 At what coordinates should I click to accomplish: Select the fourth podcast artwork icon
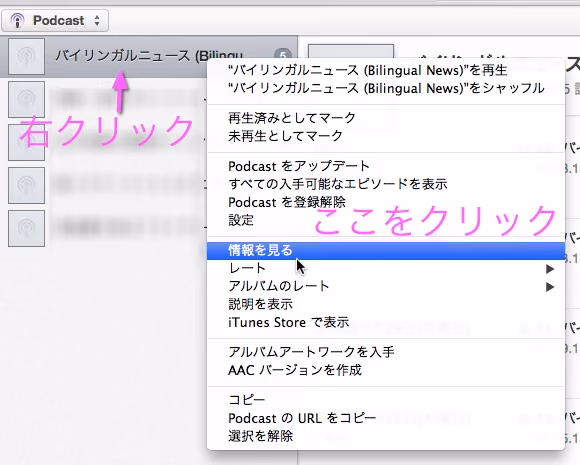pyautogui.click(x=27, y=185)
